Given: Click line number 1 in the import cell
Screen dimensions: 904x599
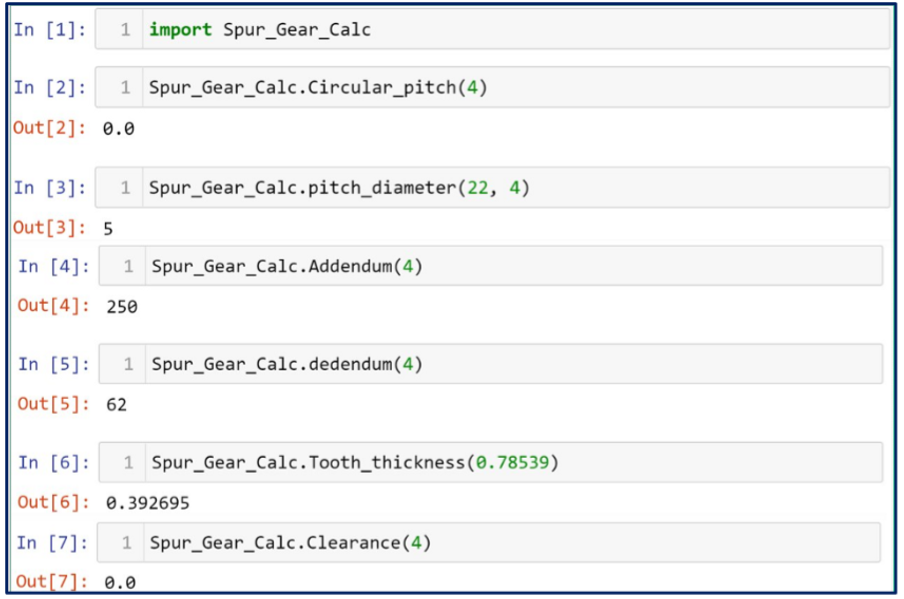Looking at the screenshot, I should tap(125, 30).
